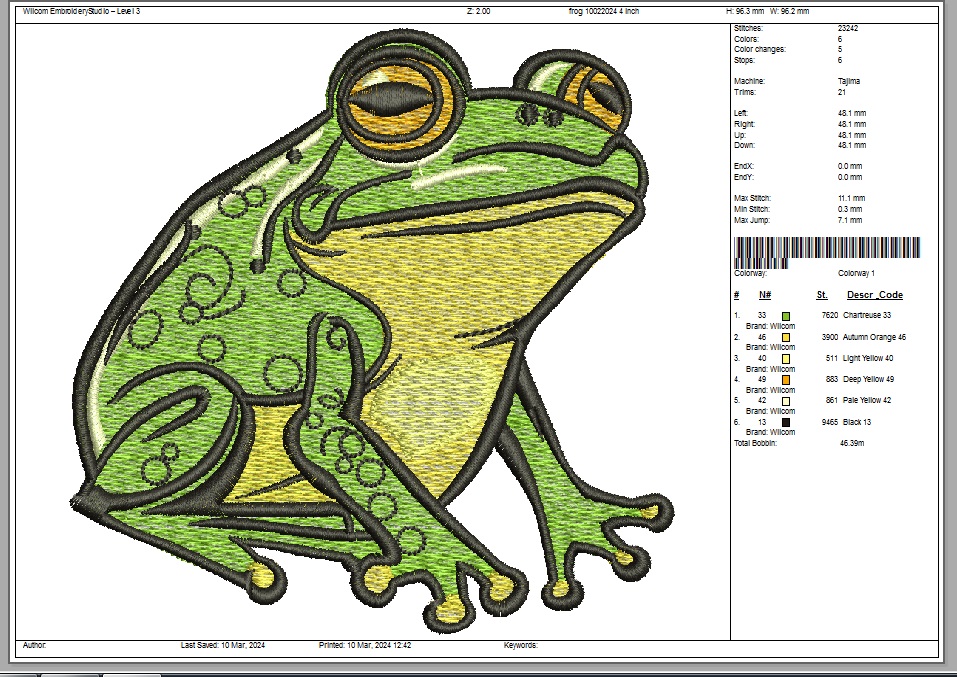Click the Chartreuse 33 green color swatch
This screenshot has width=957, height=677.
coord(786,316)
